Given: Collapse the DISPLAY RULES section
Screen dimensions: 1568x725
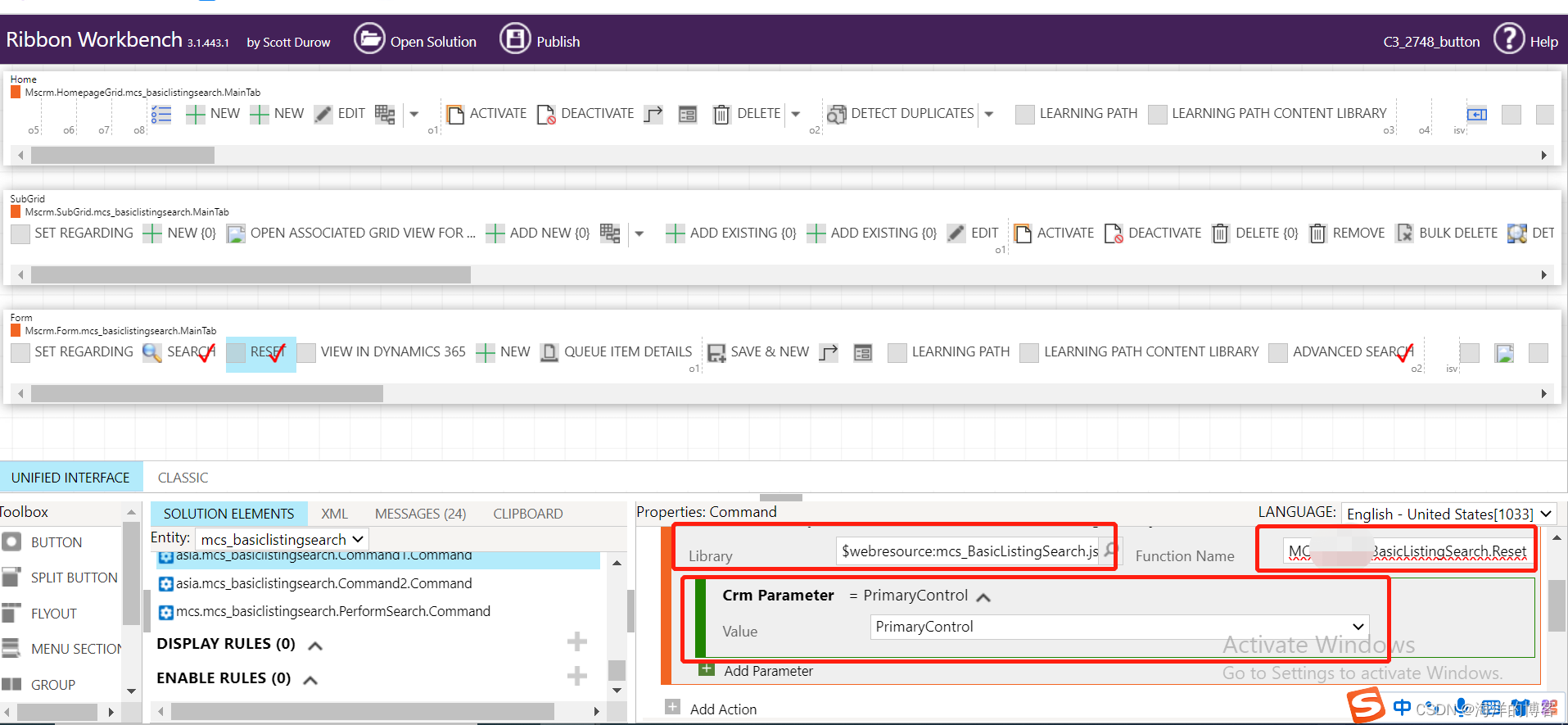Looking at the screenshot, I should point(314,646).
